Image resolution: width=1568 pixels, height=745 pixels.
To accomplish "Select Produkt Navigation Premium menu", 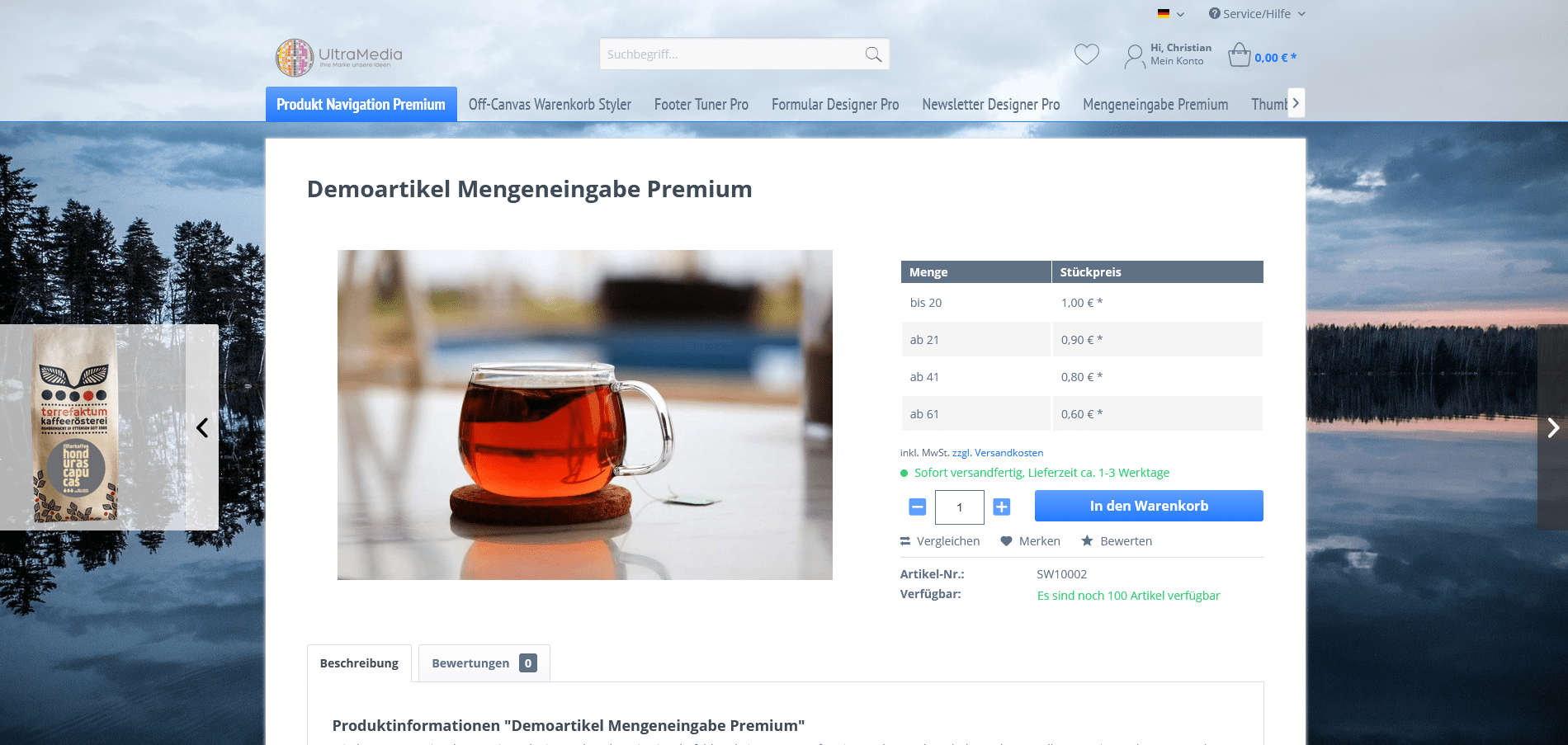I will click(x=361, y=104).
